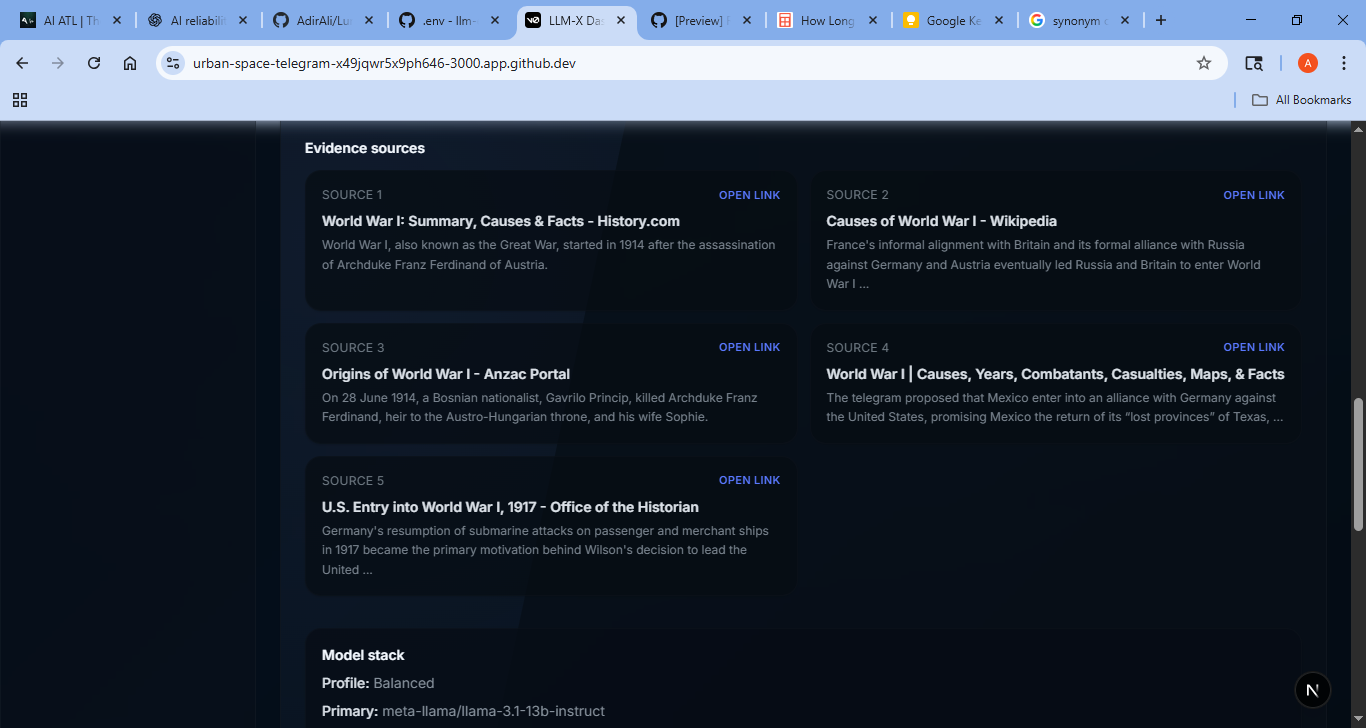Click the Model stack heading

point(363,655)
